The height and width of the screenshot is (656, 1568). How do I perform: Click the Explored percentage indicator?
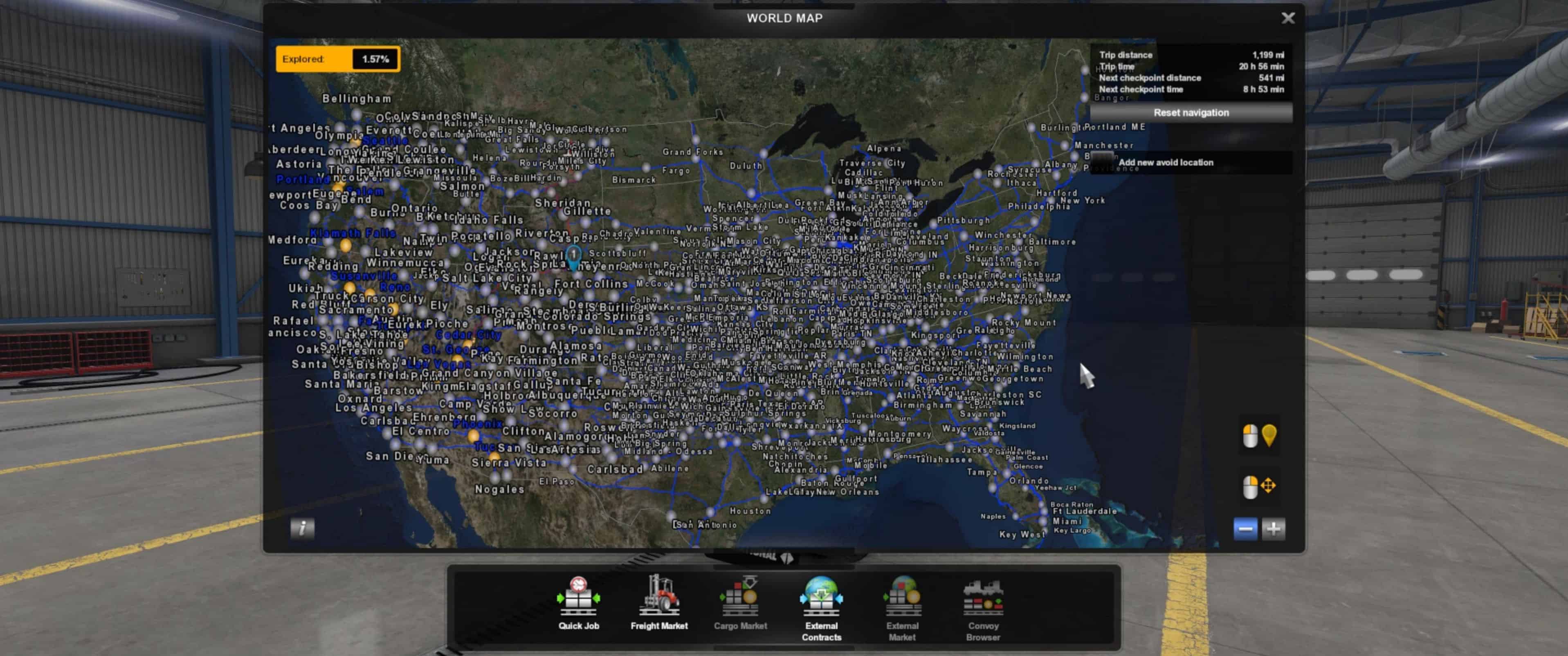tap(338, 59)
